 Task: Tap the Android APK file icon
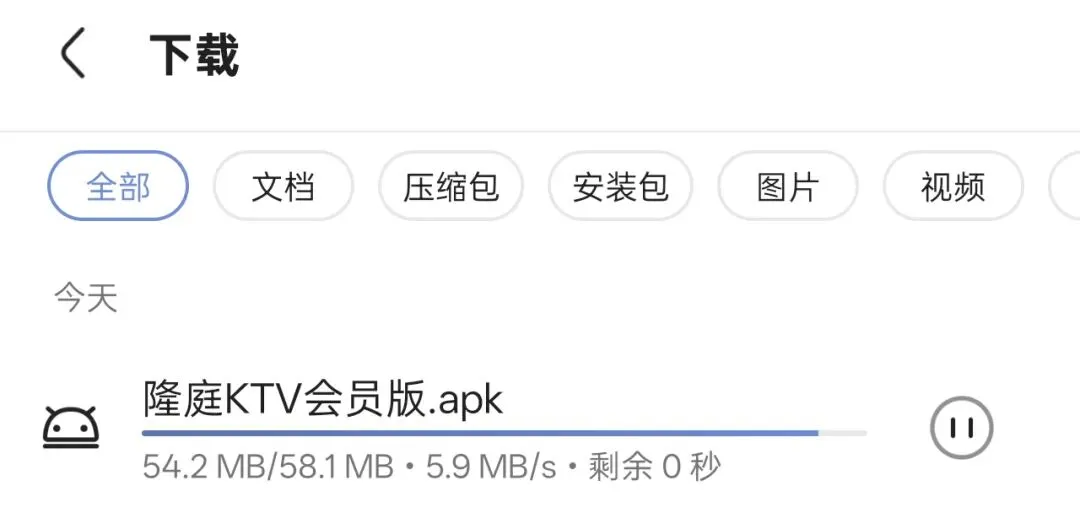click(x=71, y=428)
